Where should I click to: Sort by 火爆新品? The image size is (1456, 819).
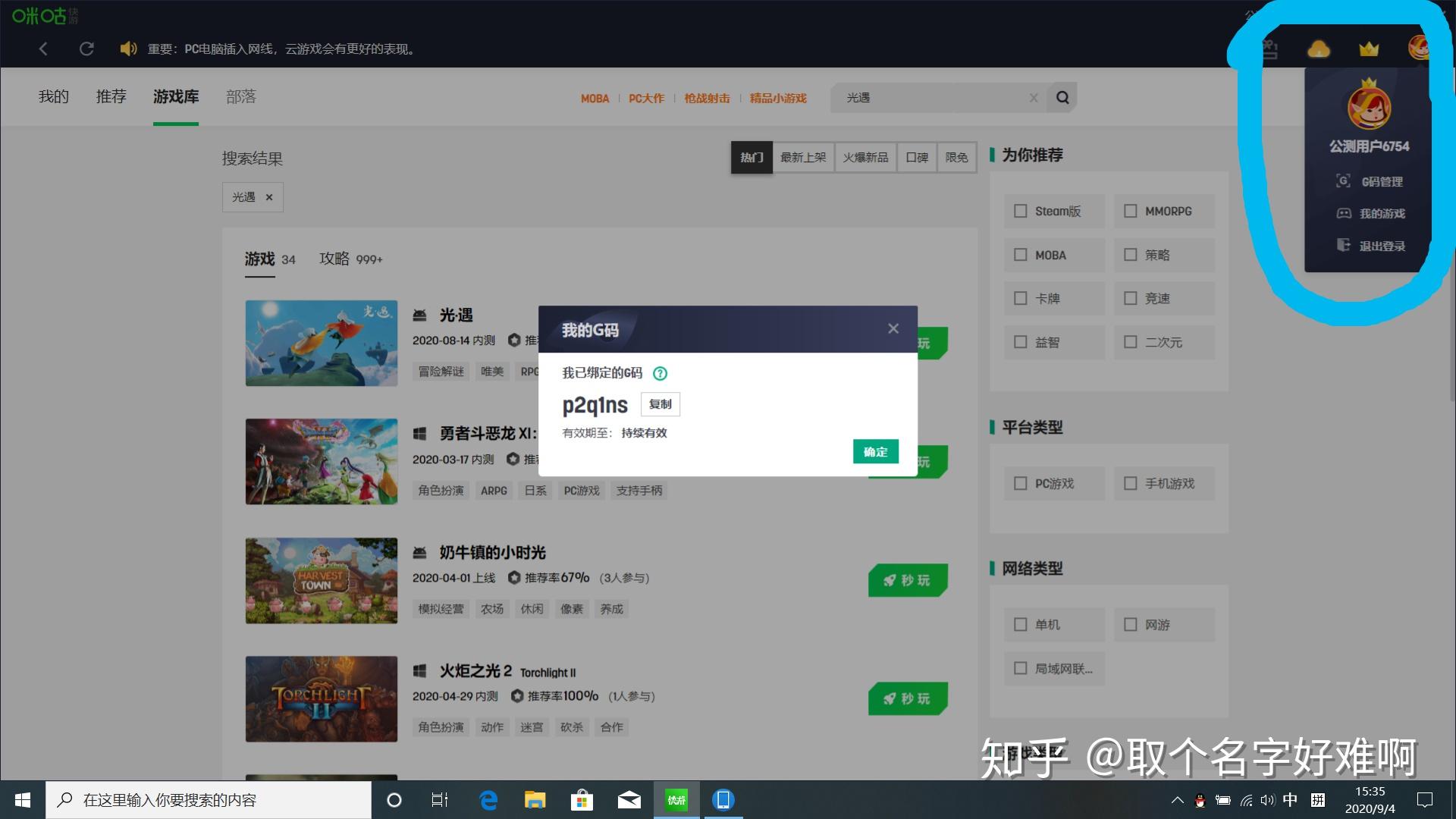865,158
